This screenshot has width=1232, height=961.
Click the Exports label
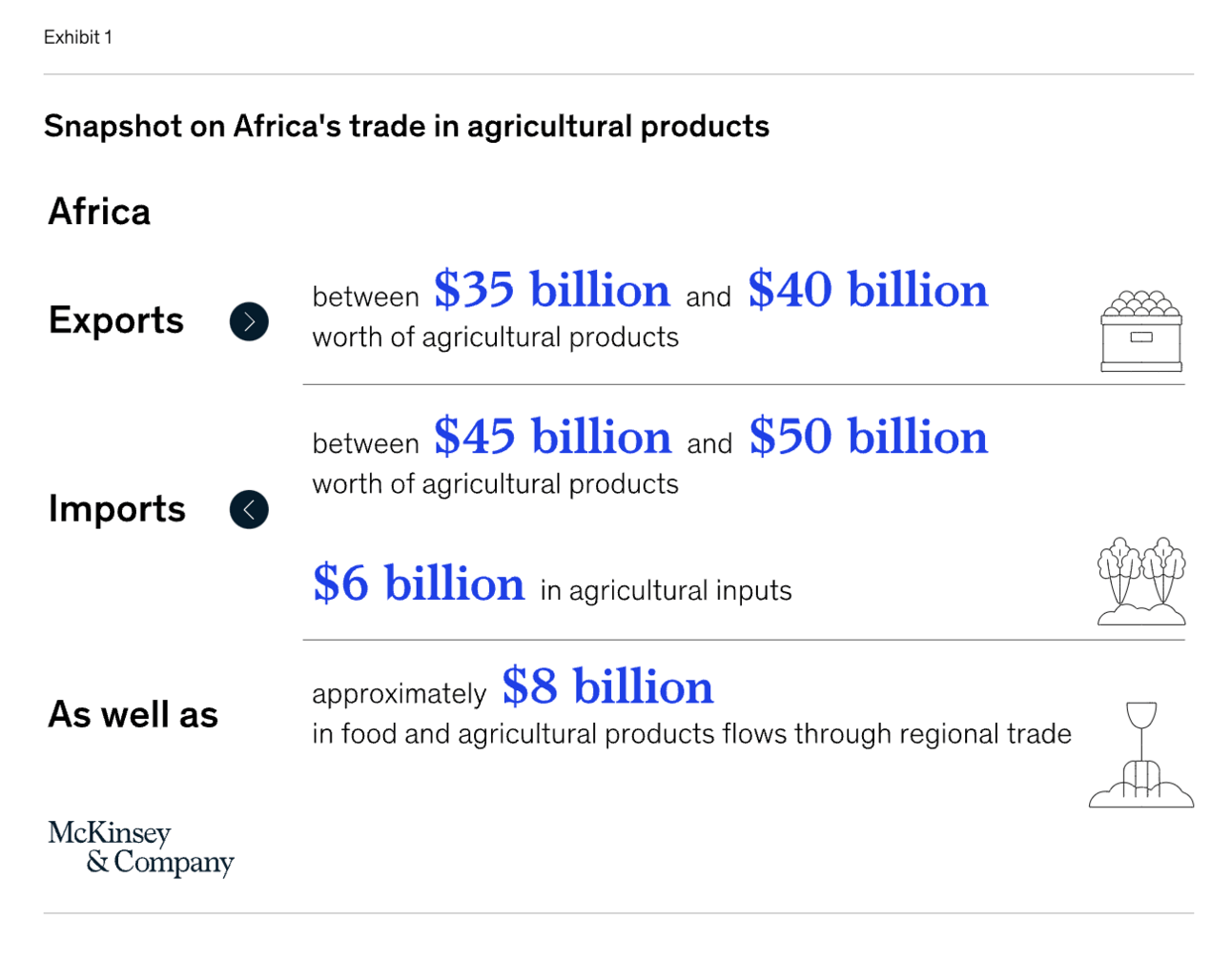click(x=116, y=320)
